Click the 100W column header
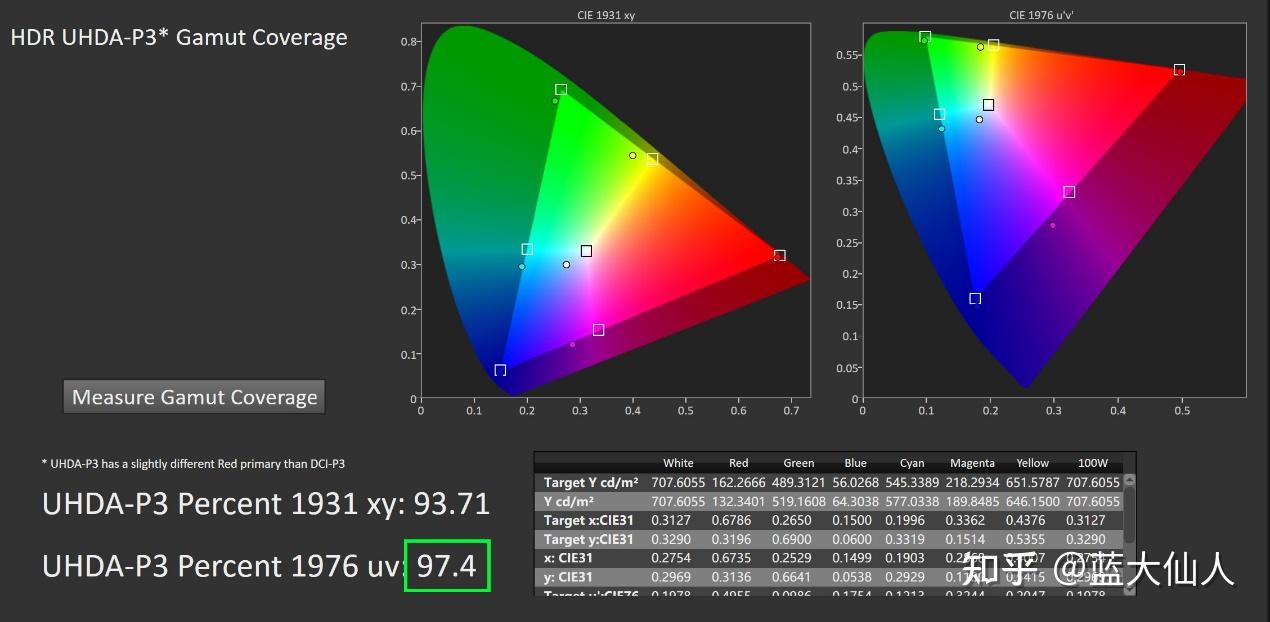 1092,463
